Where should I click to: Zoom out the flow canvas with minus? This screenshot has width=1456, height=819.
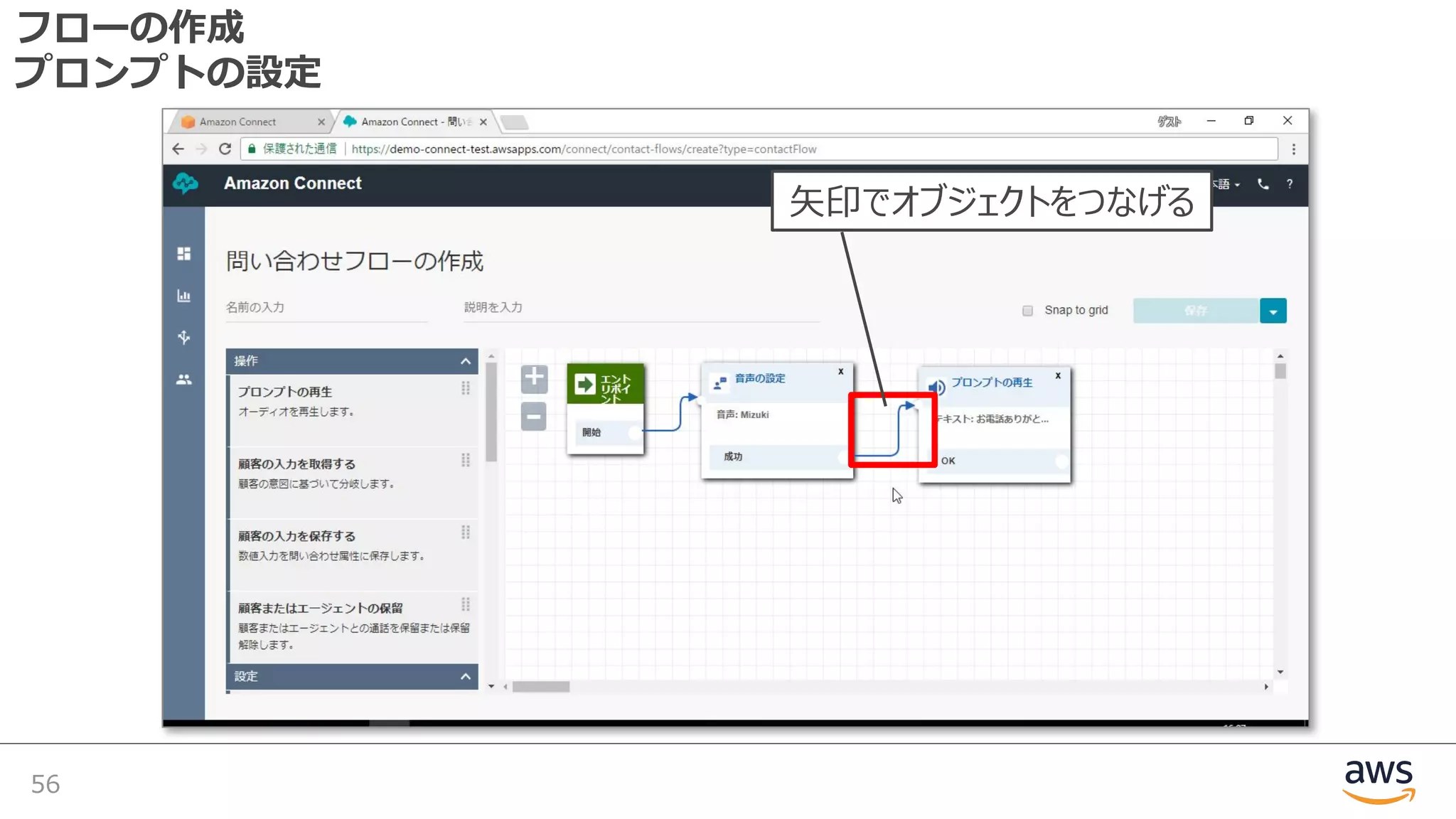pos(534,417)
